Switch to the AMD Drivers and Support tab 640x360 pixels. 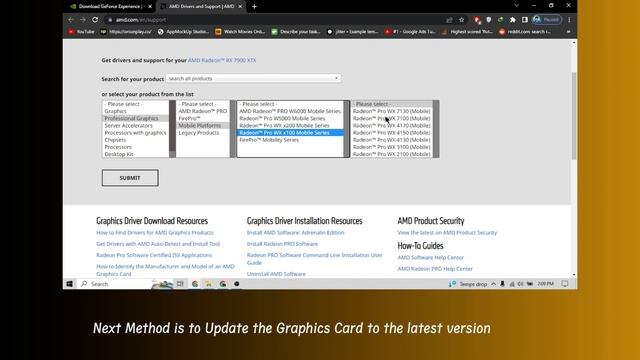201,6
